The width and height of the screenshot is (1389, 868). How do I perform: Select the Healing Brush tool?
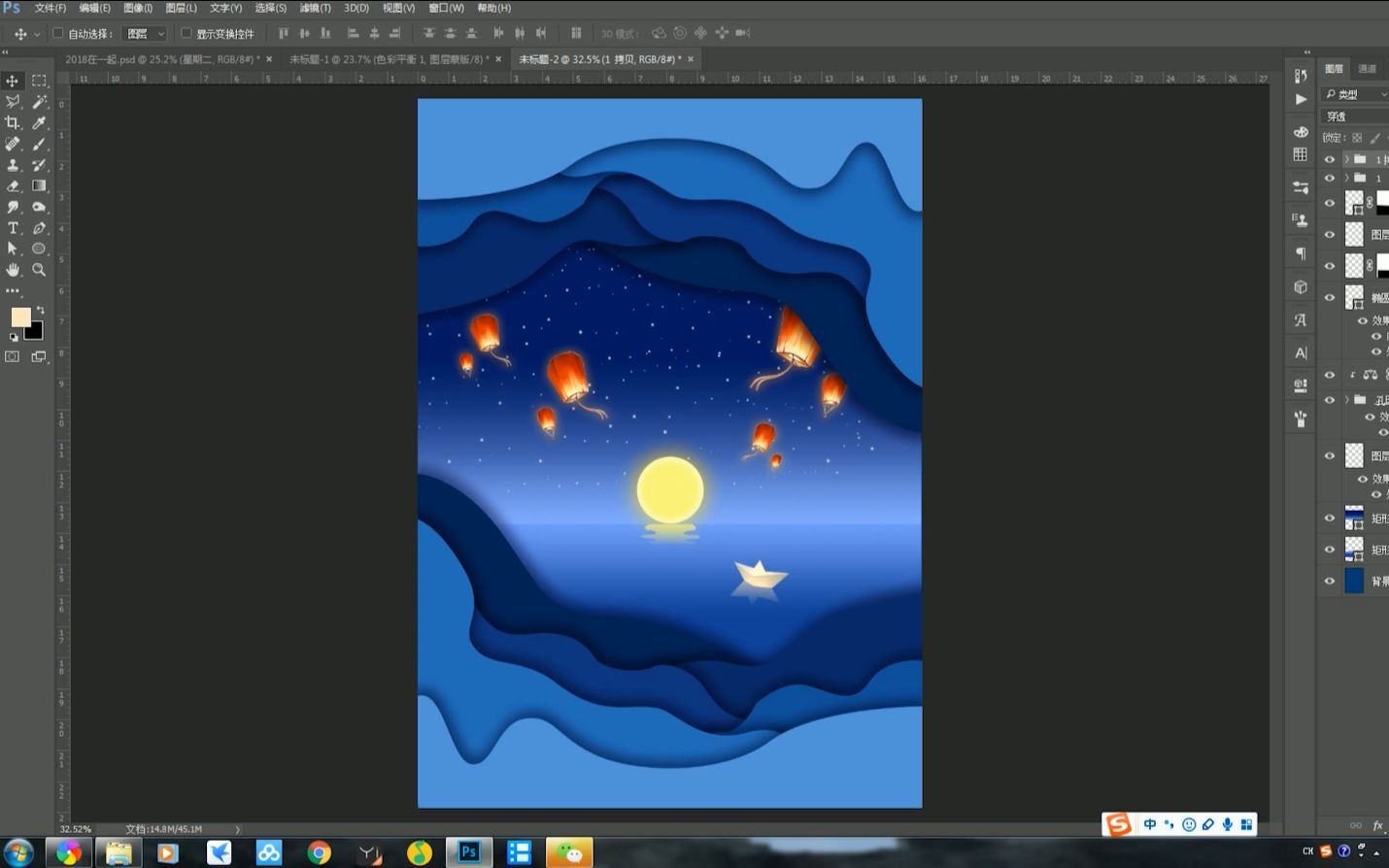click(x=13, y=144)
